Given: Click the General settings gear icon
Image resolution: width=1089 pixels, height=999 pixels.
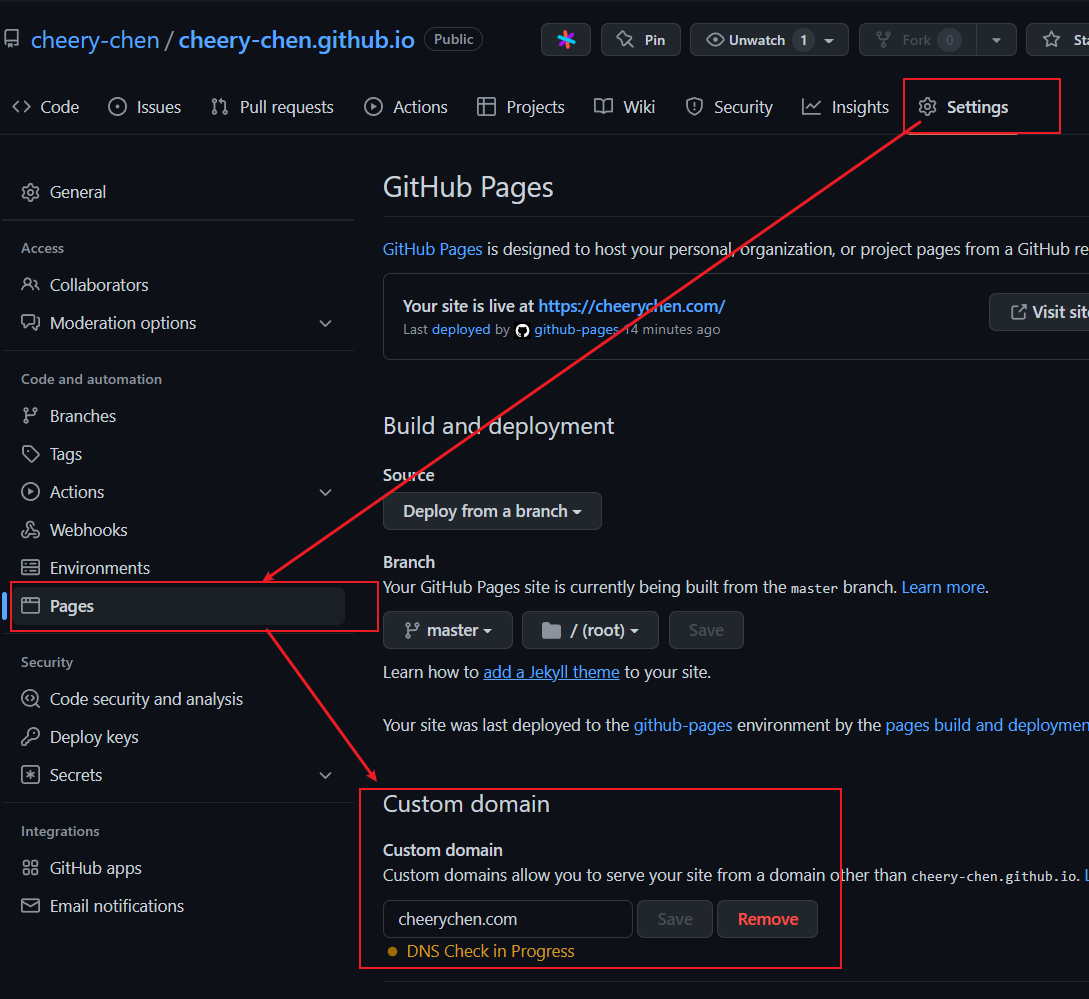Looking at the screenshot, I should tap(31, 192).
